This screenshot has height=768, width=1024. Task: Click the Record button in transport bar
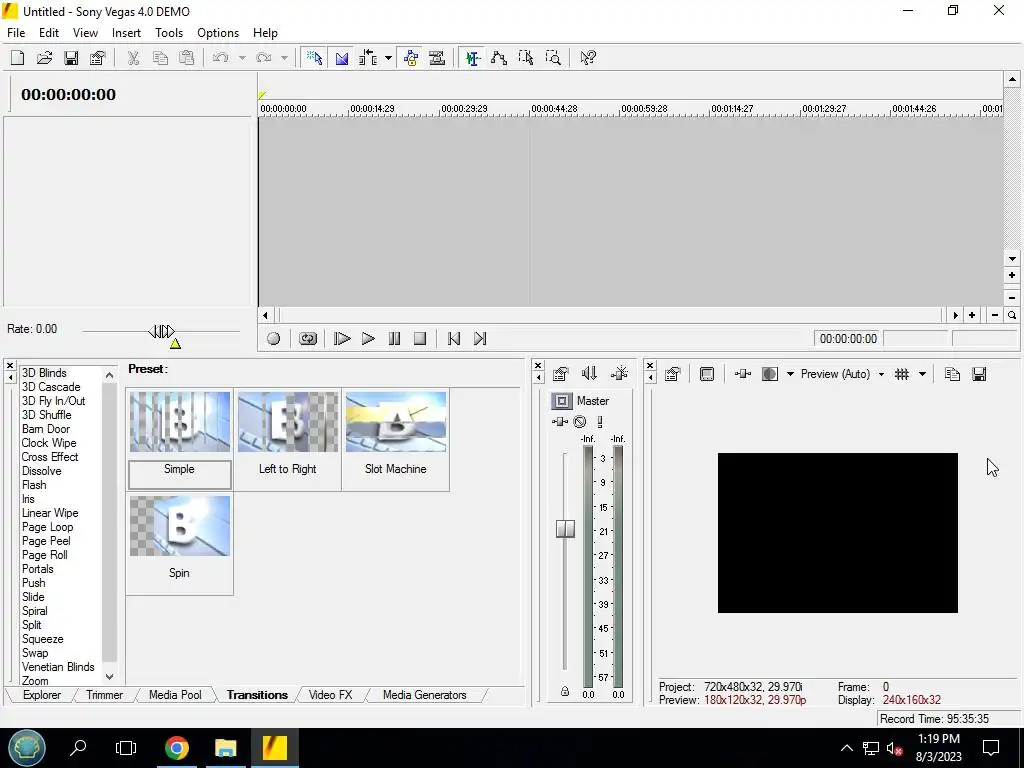(274, 338)
